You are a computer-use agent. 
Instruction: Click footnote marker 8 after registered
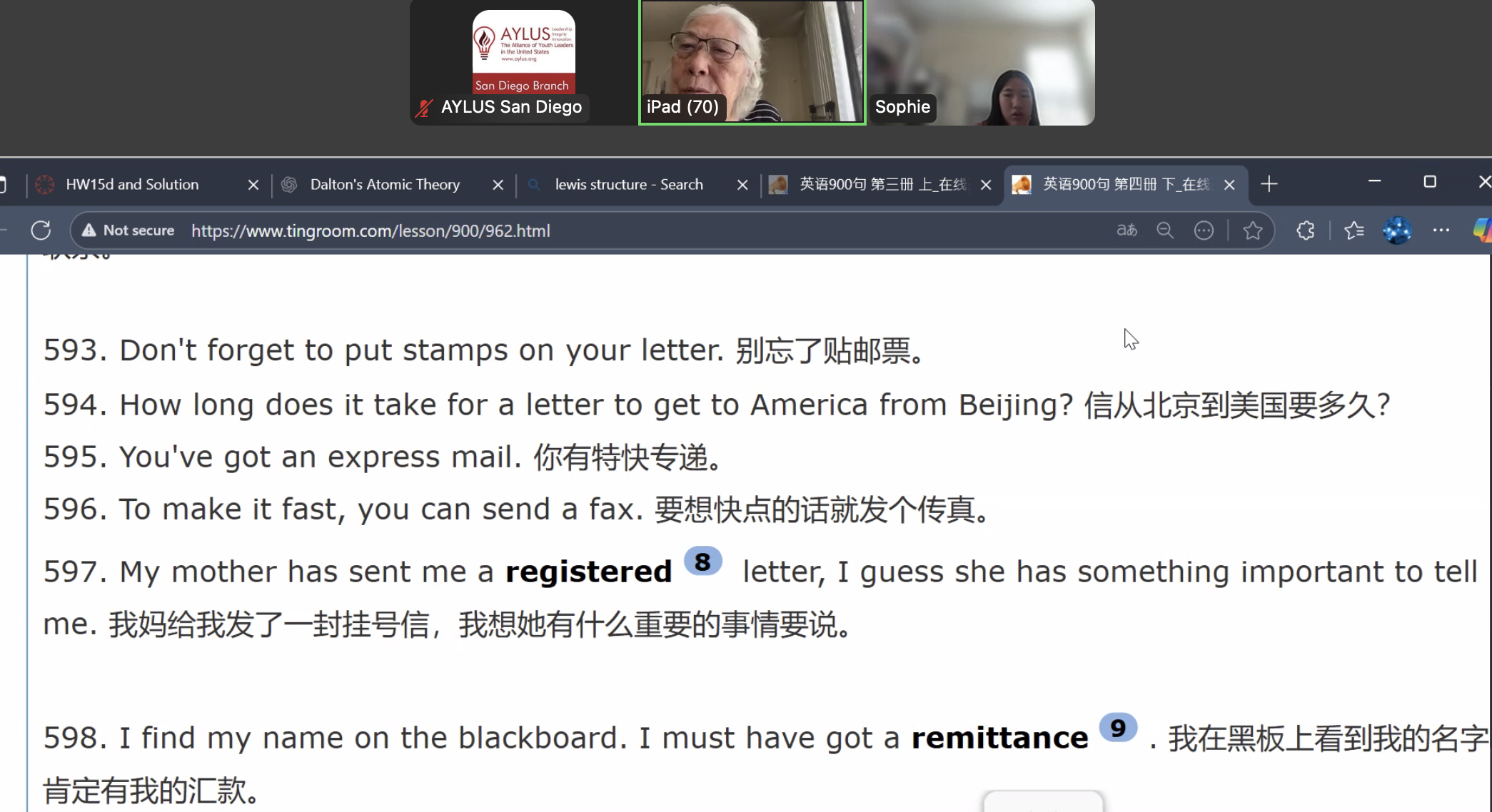point(703,562)
